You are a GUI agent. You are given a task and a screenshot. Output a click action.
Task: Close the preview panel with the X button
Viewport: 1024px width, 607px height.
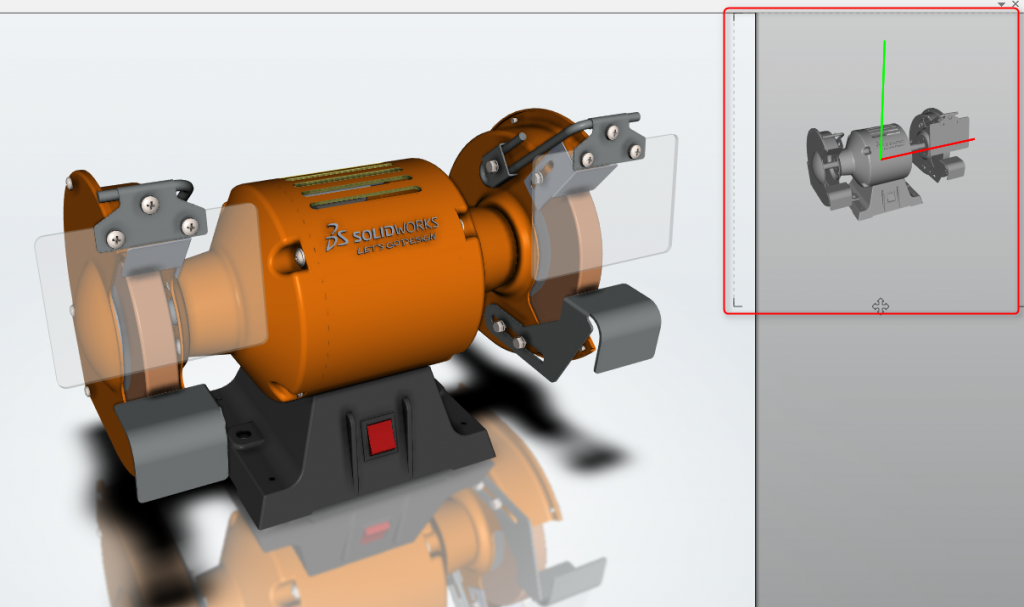[1015, 5]
